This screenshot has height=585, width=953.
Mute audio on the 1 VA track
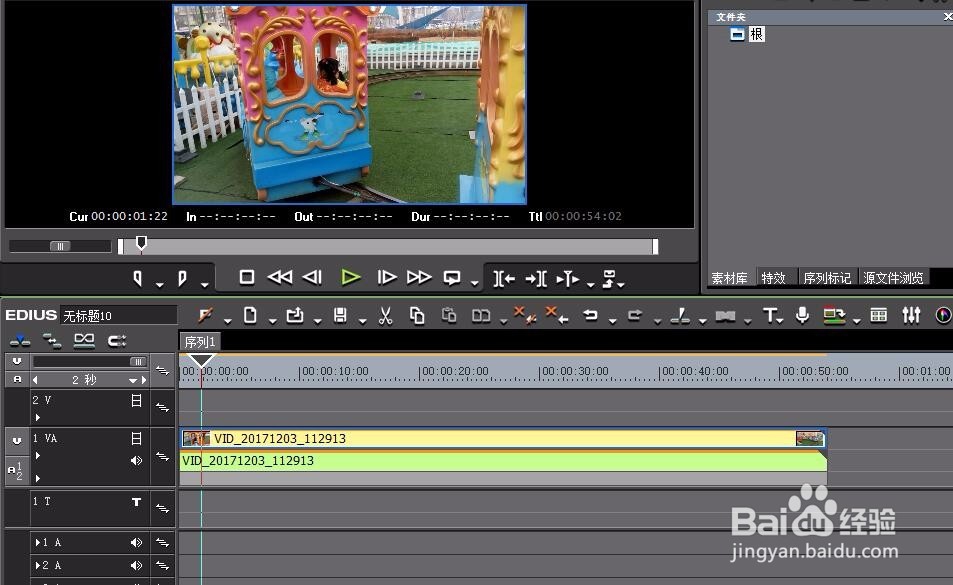click(137, 460)
